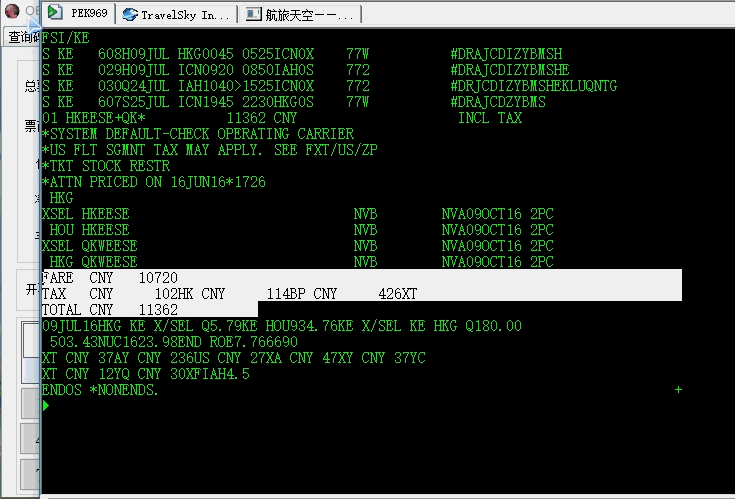
Task: Click the 查询 button in left panel
Action: (x=20, y=37)
